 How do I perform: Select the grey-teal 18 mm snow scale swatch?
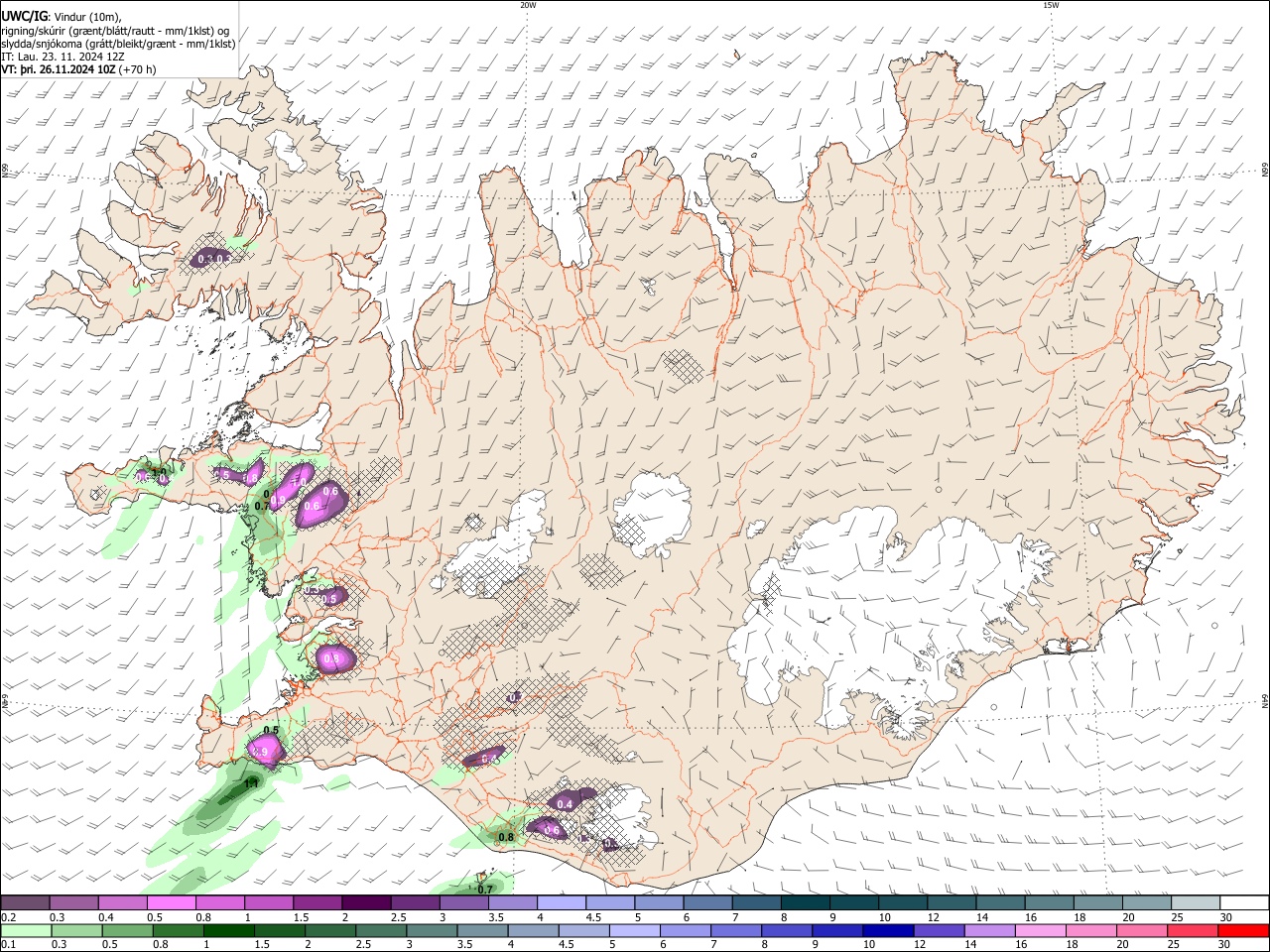1099,902
